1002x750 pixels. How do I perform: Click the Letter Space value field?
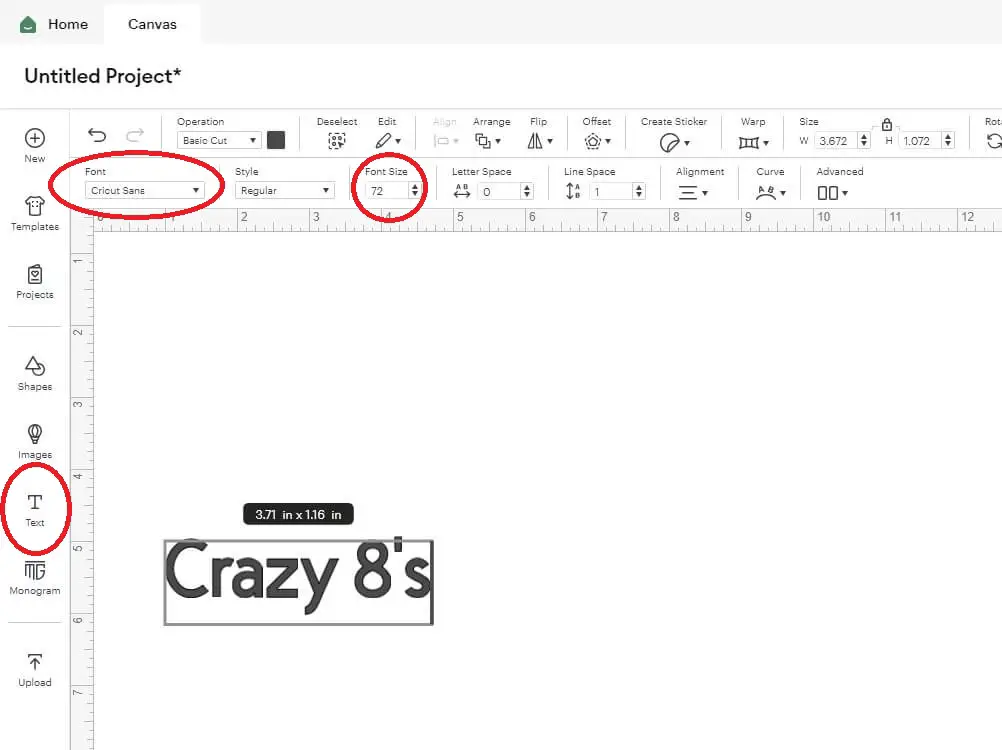pyautogui.click(x=500, y=191)
